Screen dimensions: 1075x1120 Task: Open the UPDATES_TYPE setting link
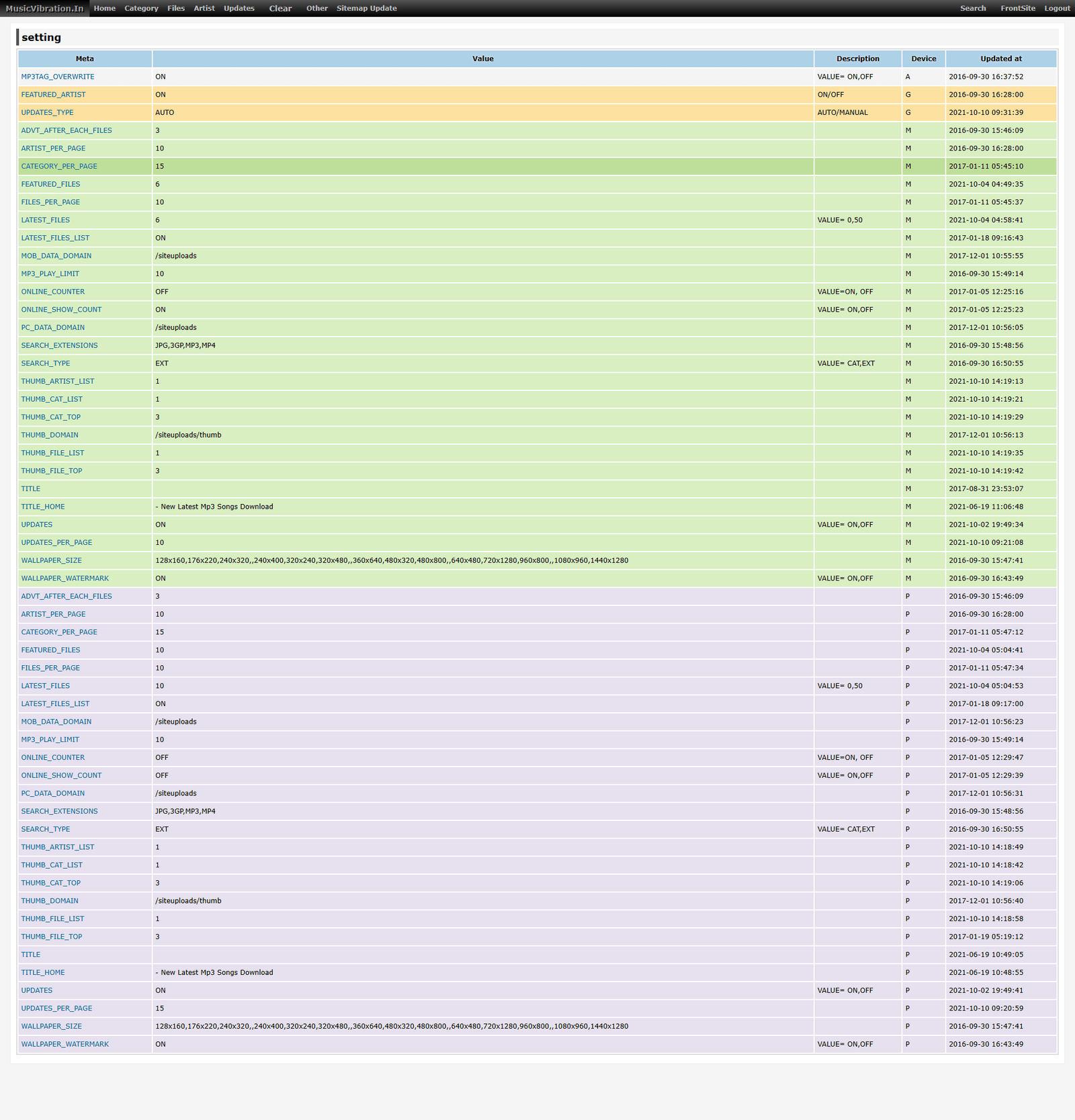[x=47, y=113]
